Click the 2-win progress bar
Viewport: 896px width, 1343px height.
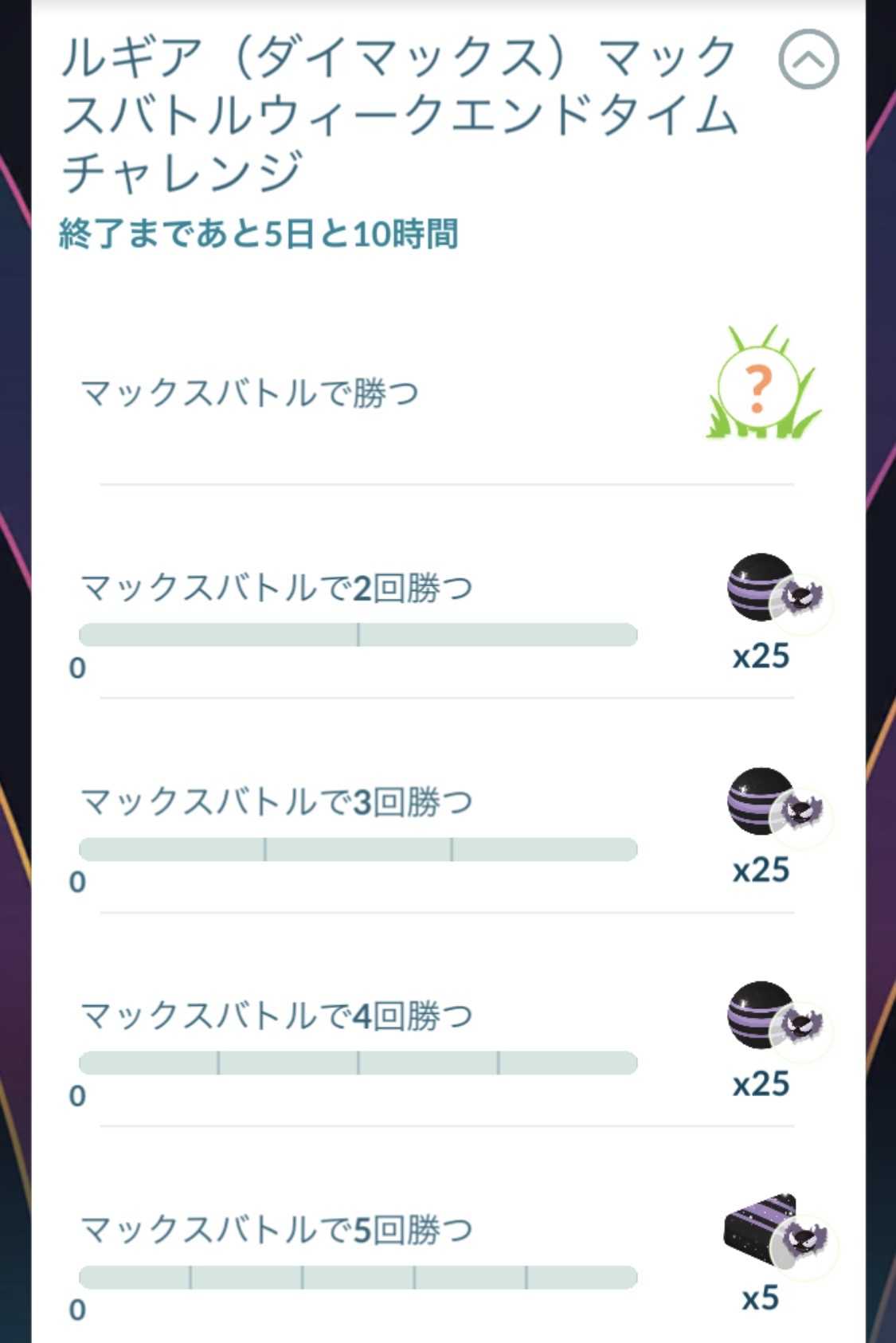[x=358, y=635]
